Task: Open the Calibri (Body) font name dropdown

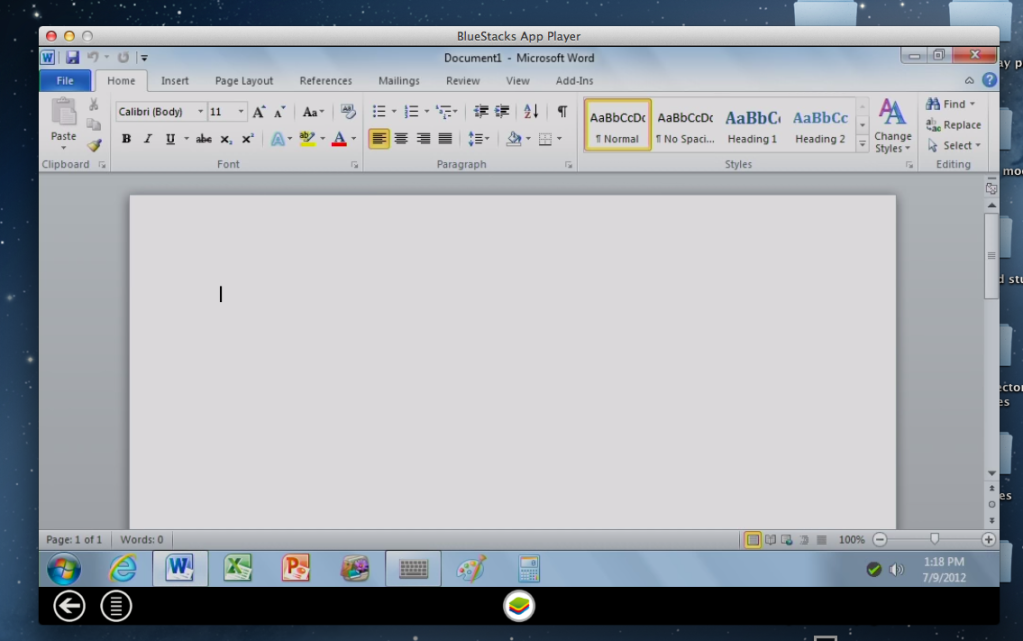Action: tap(200, 112)
